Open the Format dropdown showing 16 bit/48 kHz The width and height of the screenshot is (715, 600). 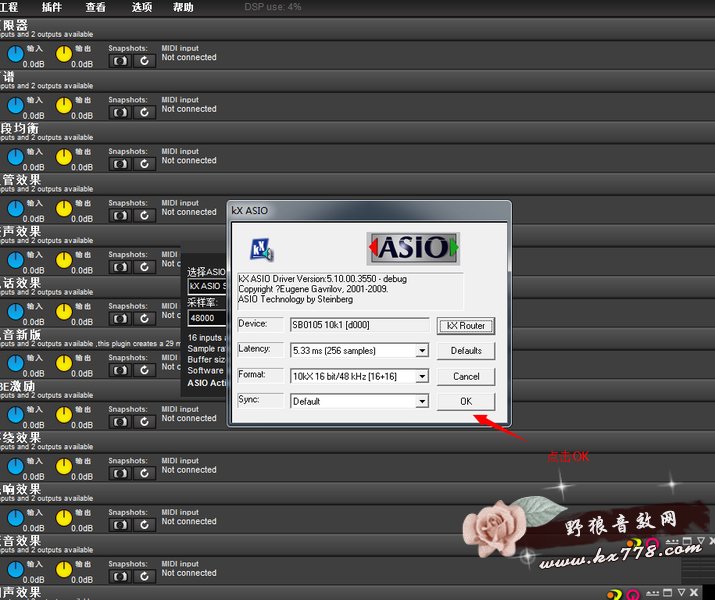[423, 376]
